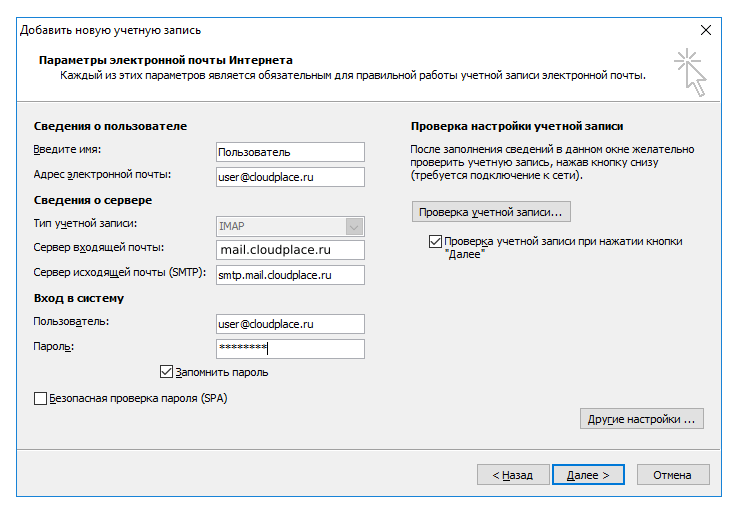This screenshot has height=514, width=737.
Task: Proceed with the 'Далее >' button
Action: 588,475
